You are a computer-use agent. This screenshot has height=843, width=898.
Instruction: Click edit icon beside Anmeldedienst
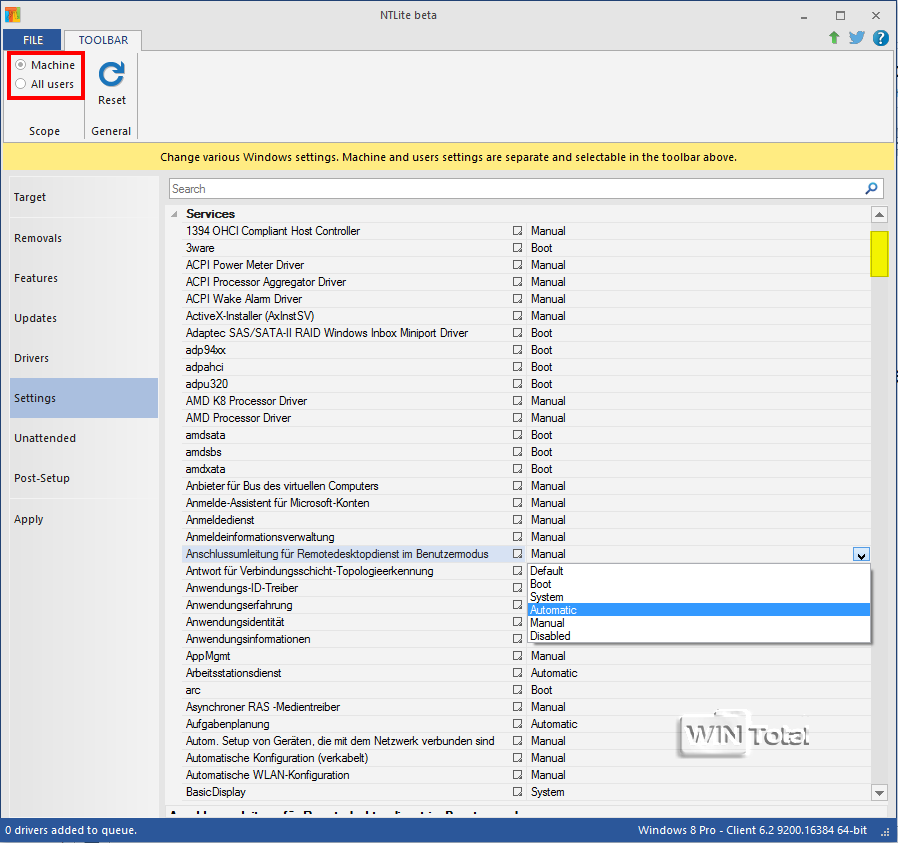(x=517, y=520)
